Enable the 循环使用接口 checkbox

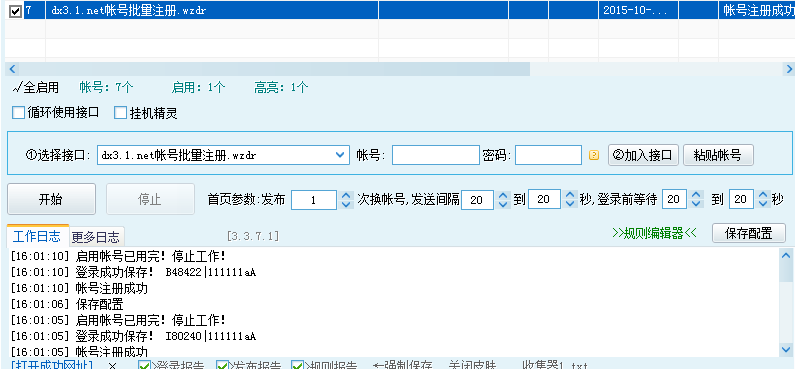click(18, 112)
